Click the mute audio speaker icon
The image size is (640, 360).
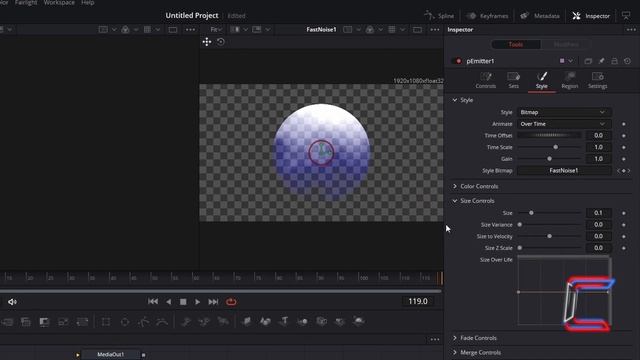pos(12,302)
